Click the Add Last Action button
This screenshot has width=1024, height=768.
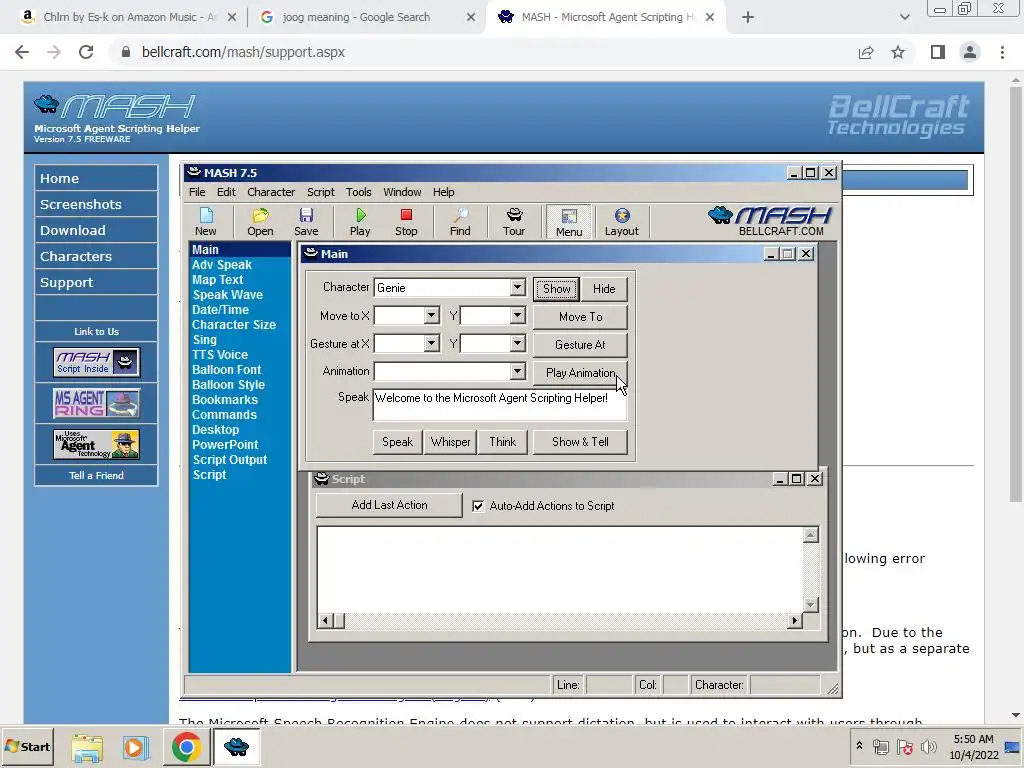(389, 505)
